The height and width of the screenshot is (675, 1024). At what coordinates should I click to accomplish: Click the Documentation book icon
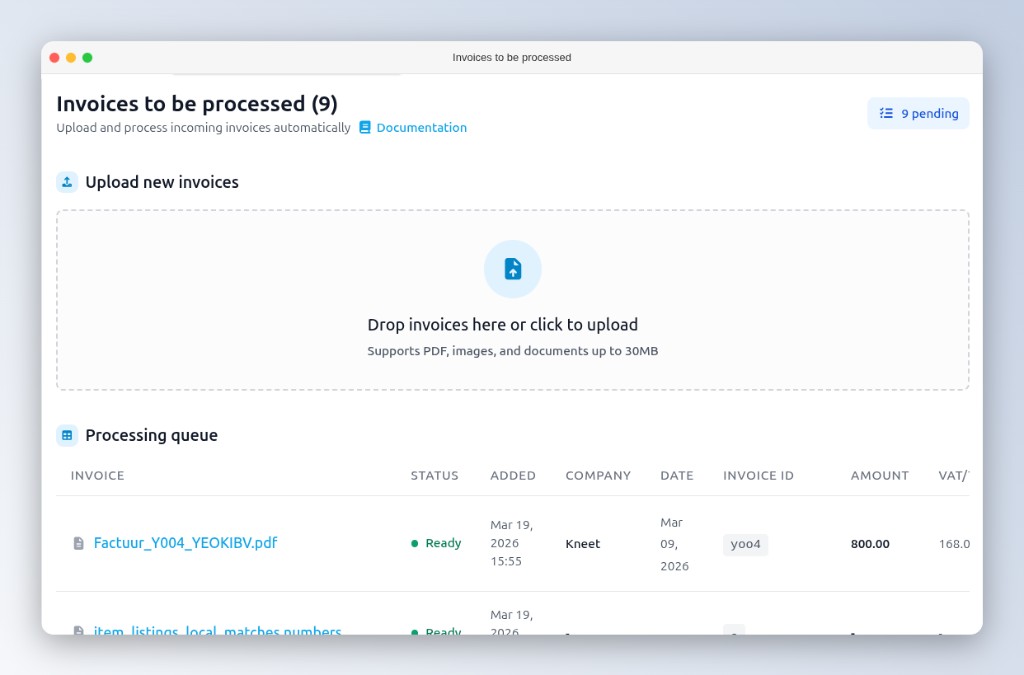[x=365, y=128]
